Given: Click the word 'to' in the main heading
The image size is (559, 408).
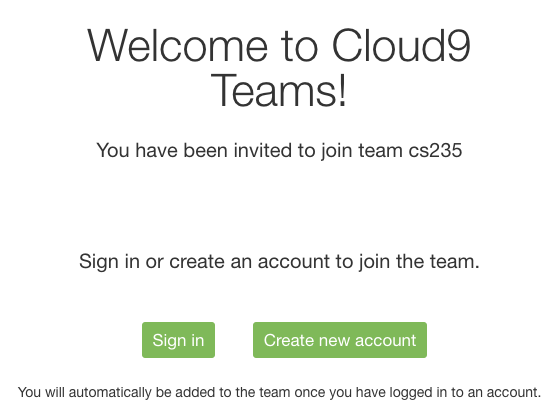Looking at the screenshot, I should [x=299, y=47].
